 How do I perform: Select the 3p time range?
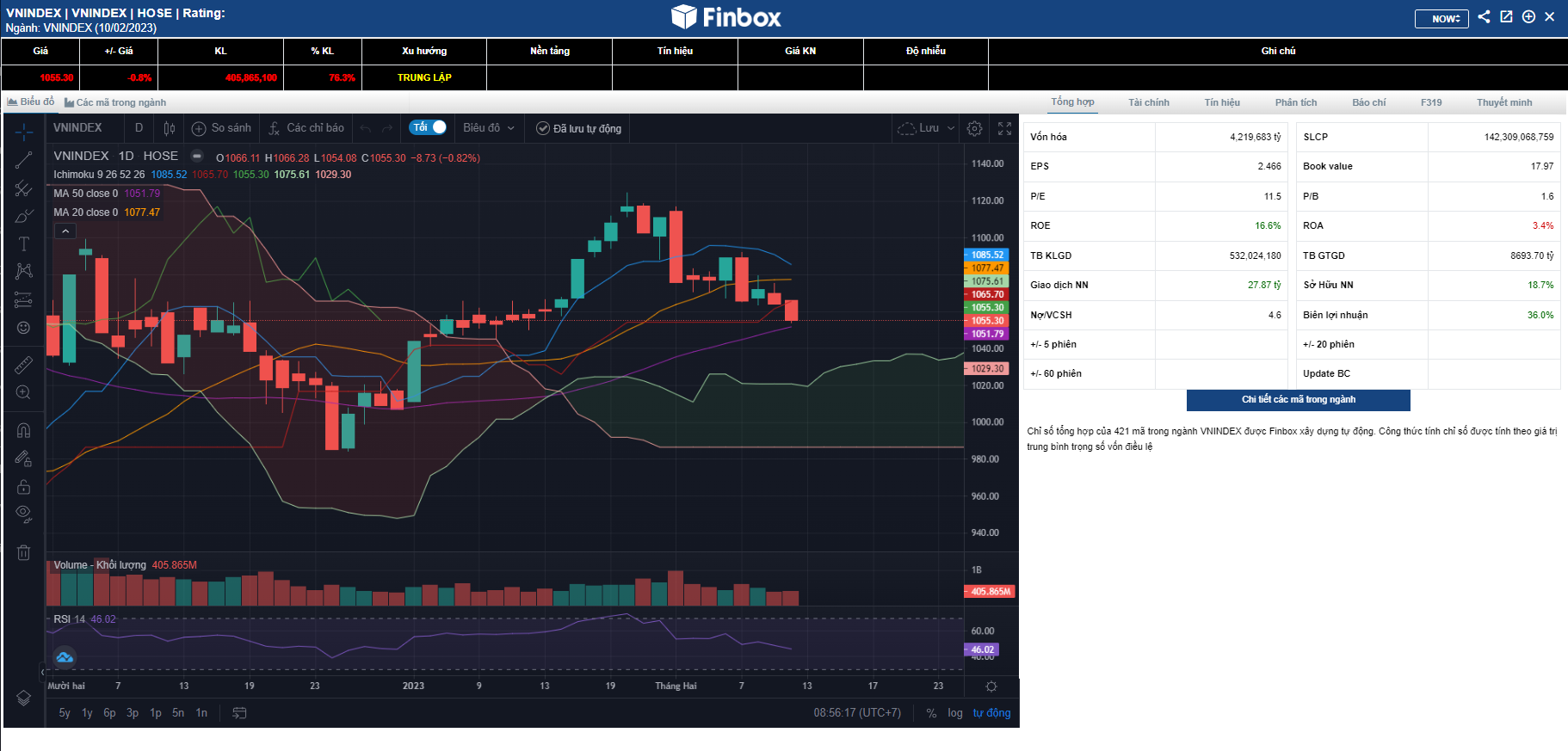tap(133, 712)
